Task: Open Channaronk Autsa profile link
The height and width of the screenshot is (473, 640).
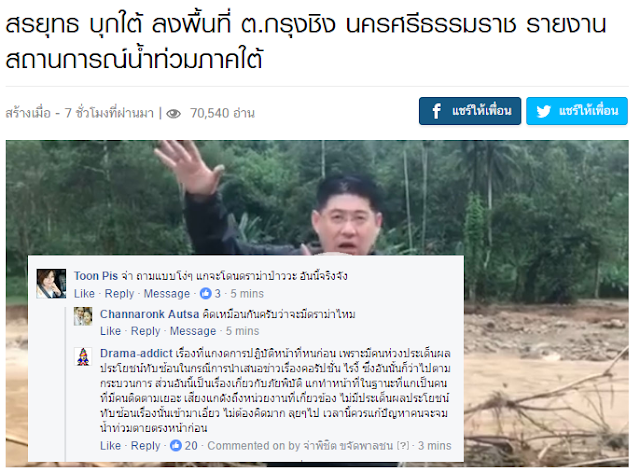Action: point(149,314)
